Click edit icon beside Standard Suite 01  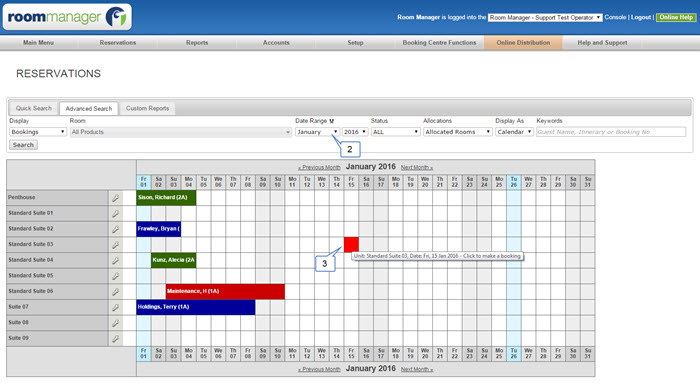(115, 213)
